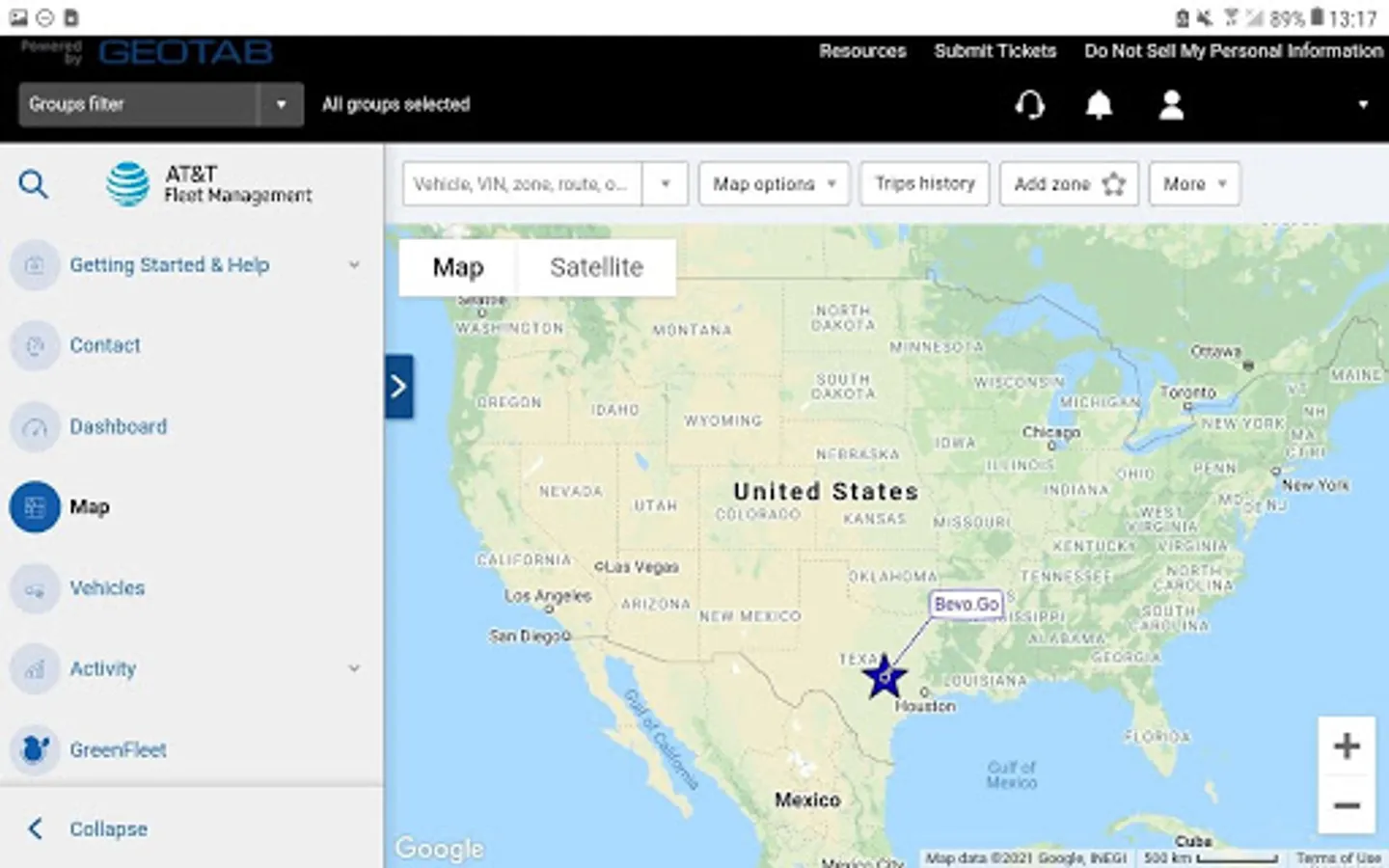Click the Chicago city label
The height and width of the screenshot is (868, 1389).
click(1050, 432)
